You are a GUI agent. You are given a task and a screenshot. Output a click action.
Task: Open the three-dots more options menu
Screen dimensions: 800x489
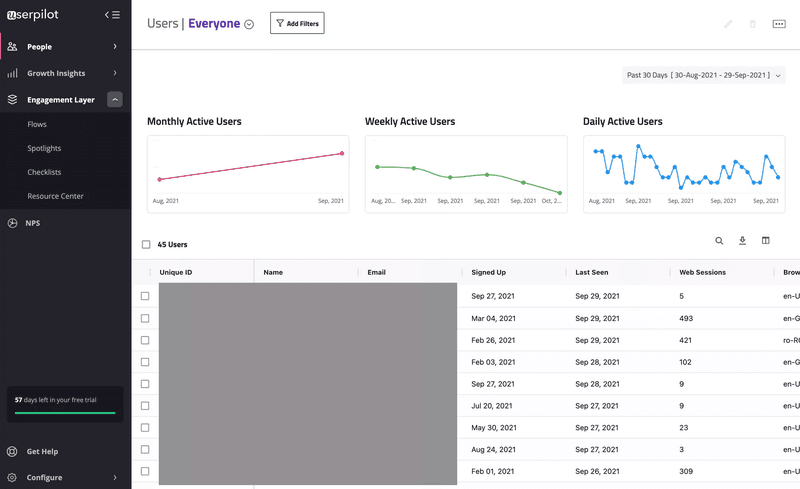tap(779, 24)
